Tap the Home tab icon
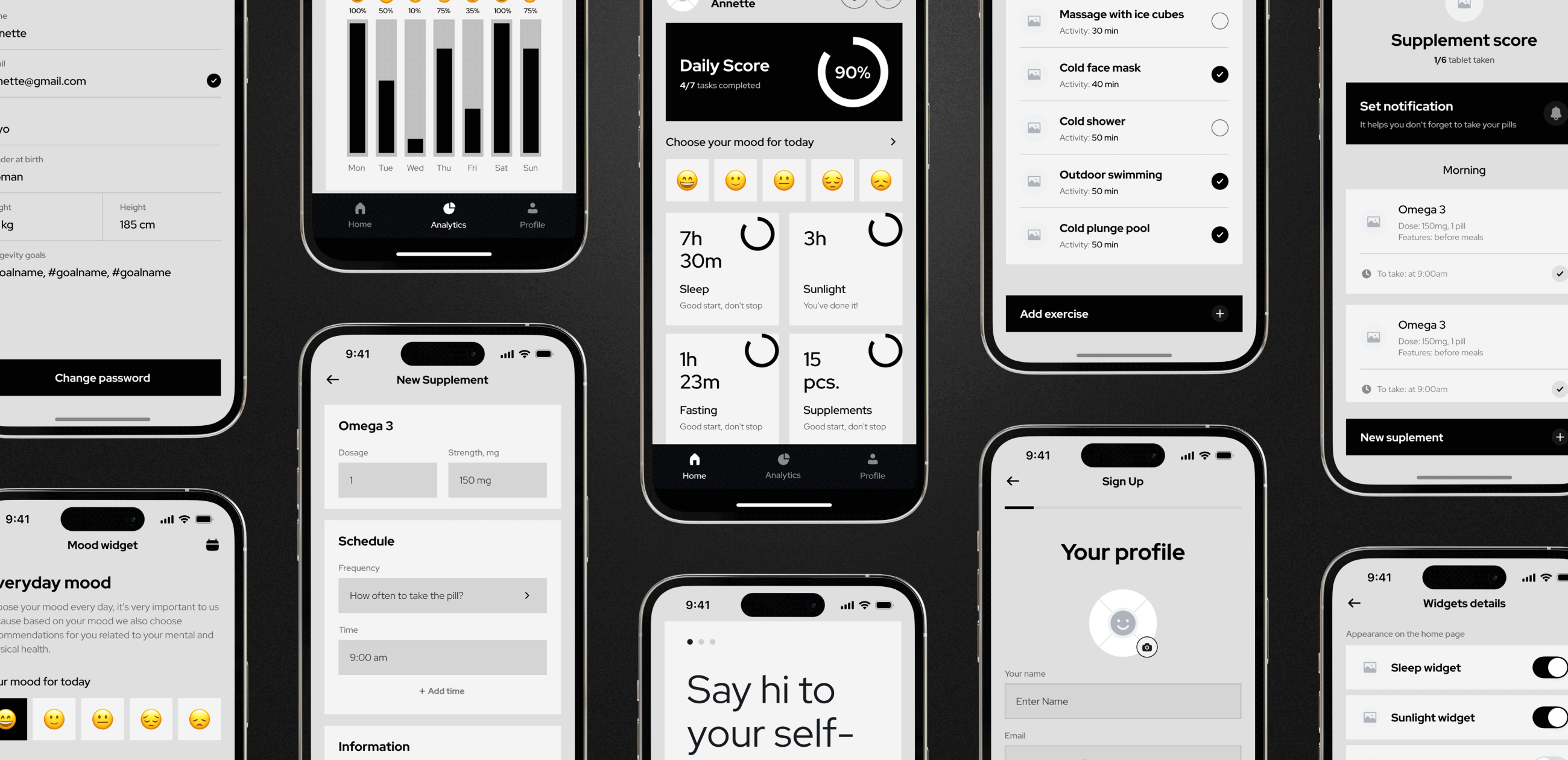This screenshot has height=760, width=1568. pyautogui.click(x=694, y=462)
